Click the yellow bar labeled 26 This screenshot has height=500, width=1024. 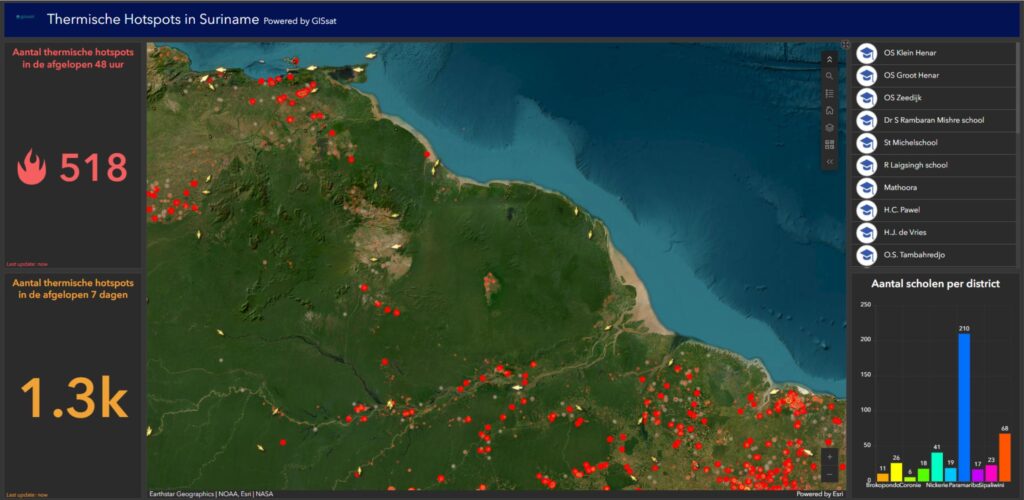tap(896, 473)
